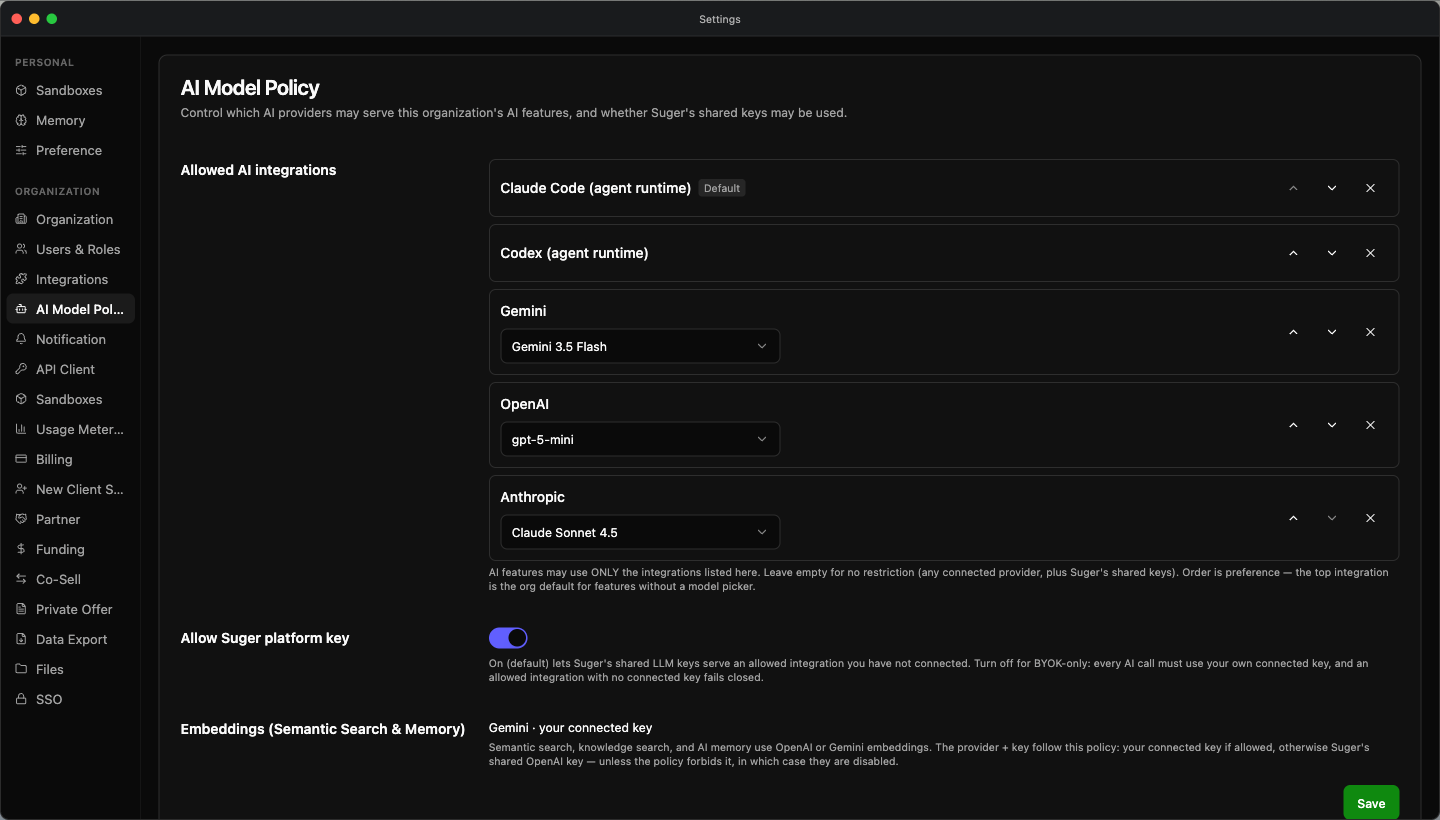Click the Integrations puzzle icon
The height and width of the screenshot is (820, 1440).
(21, 279)
